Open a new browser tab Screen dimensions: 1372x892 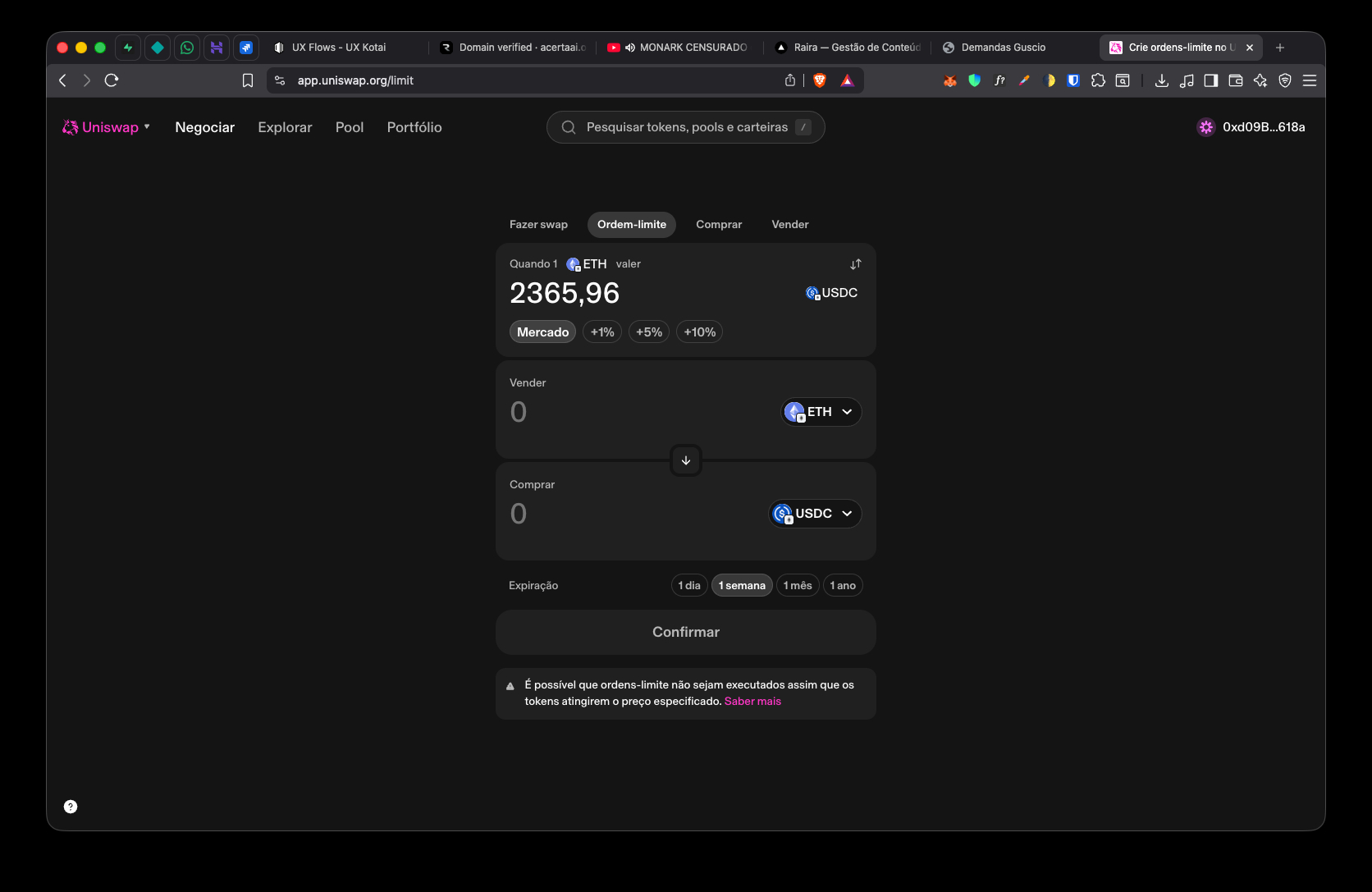tap(1280, 48)
